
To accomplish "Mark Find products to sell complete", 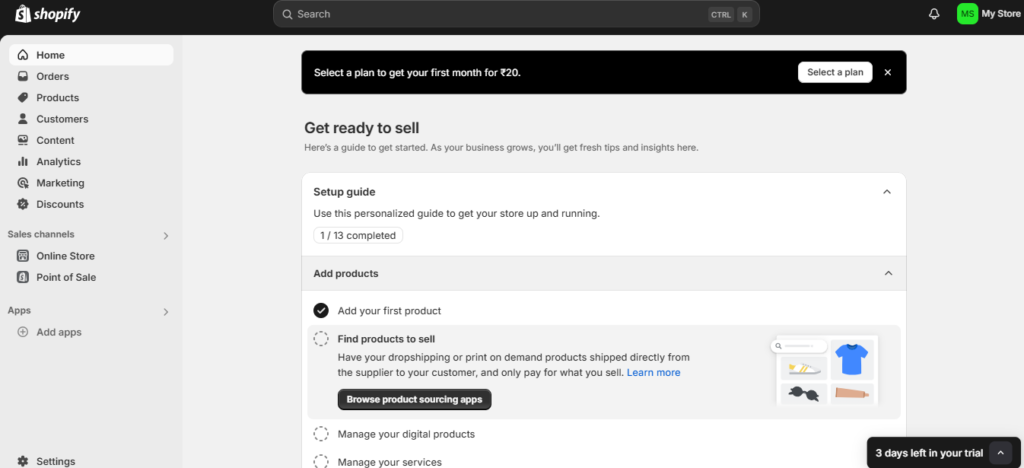I will 321,339.
